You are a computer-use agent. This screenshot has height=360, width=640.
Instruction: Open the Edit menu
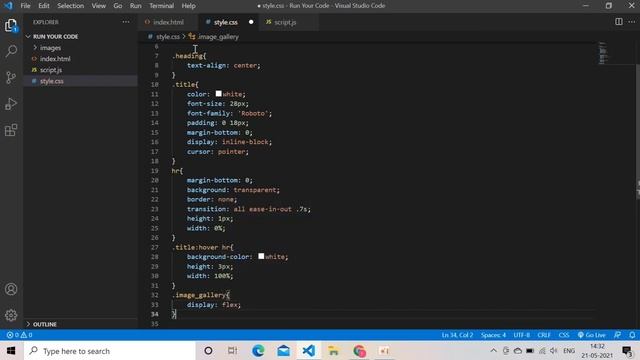coord(44,6)
